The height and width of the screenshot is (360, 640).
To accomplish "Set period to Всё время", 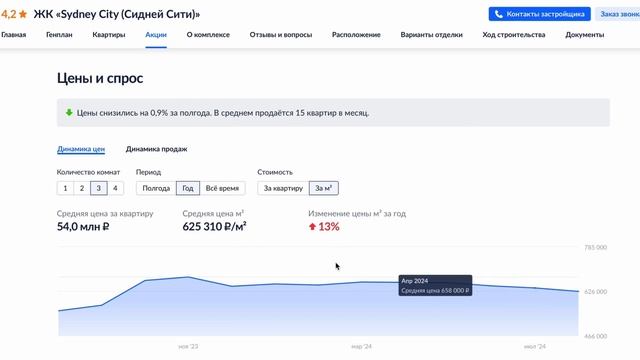I will [x=222, y=188].
